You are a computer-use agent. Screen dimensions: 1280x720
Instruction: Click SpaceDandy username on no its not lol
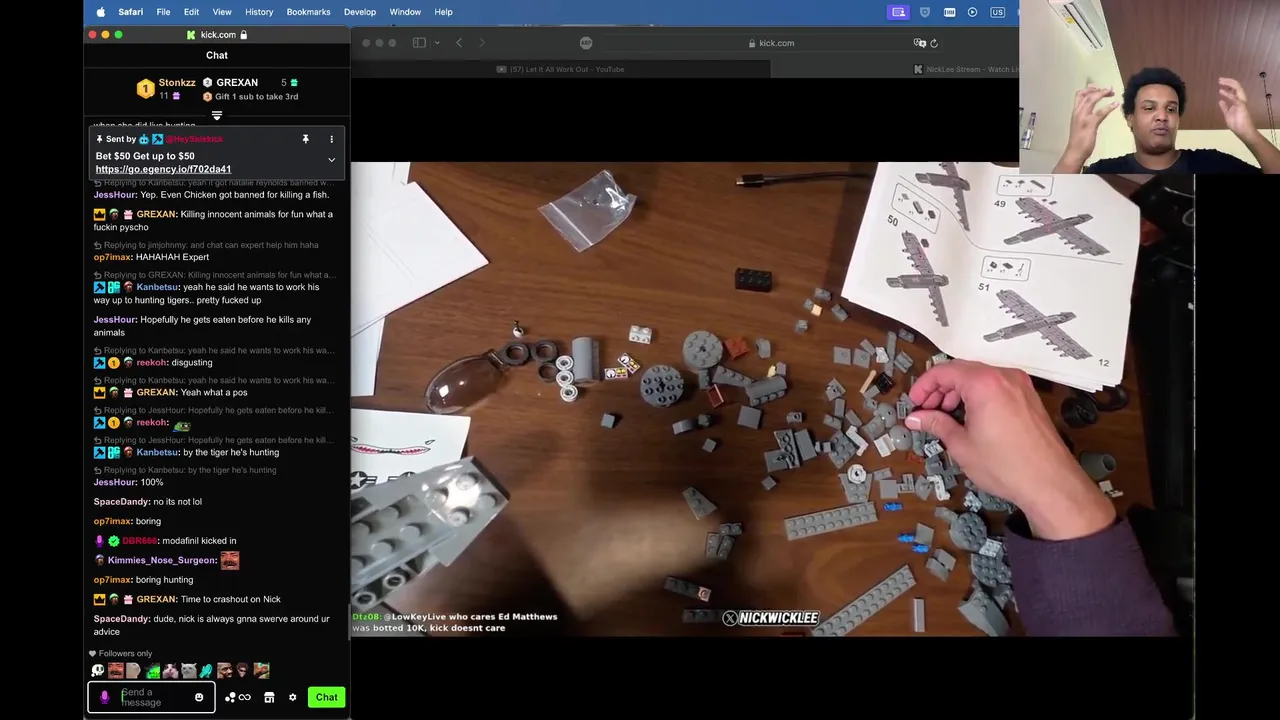(x=121, y=501)
